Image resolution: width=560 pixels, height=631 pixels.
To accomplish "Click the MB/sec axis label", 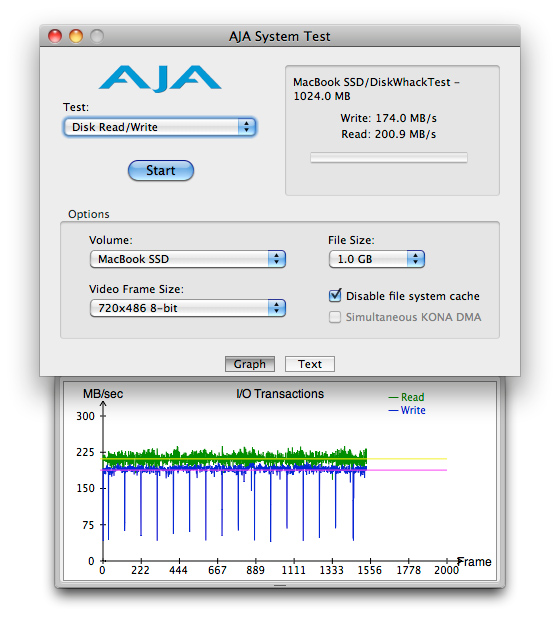I will 103,394.
